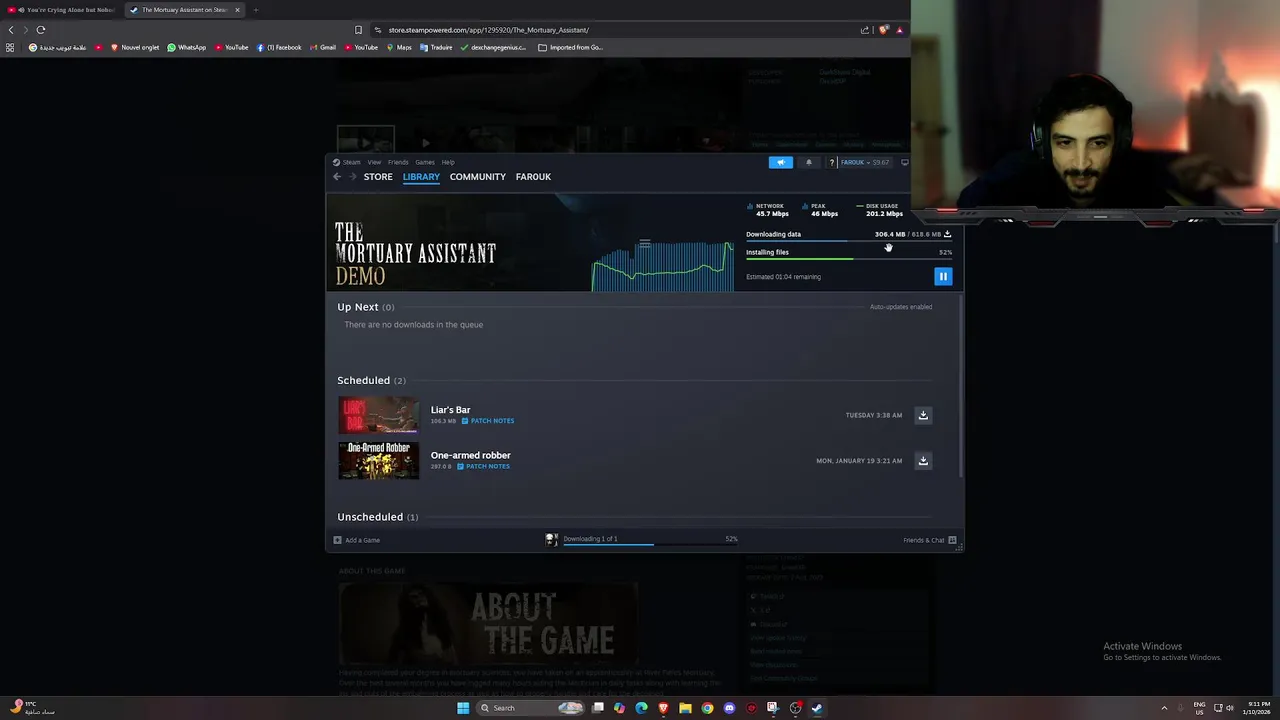Open One-armed robber patch notes
This screenshot has height=720, width=1280.
(484, 466)
